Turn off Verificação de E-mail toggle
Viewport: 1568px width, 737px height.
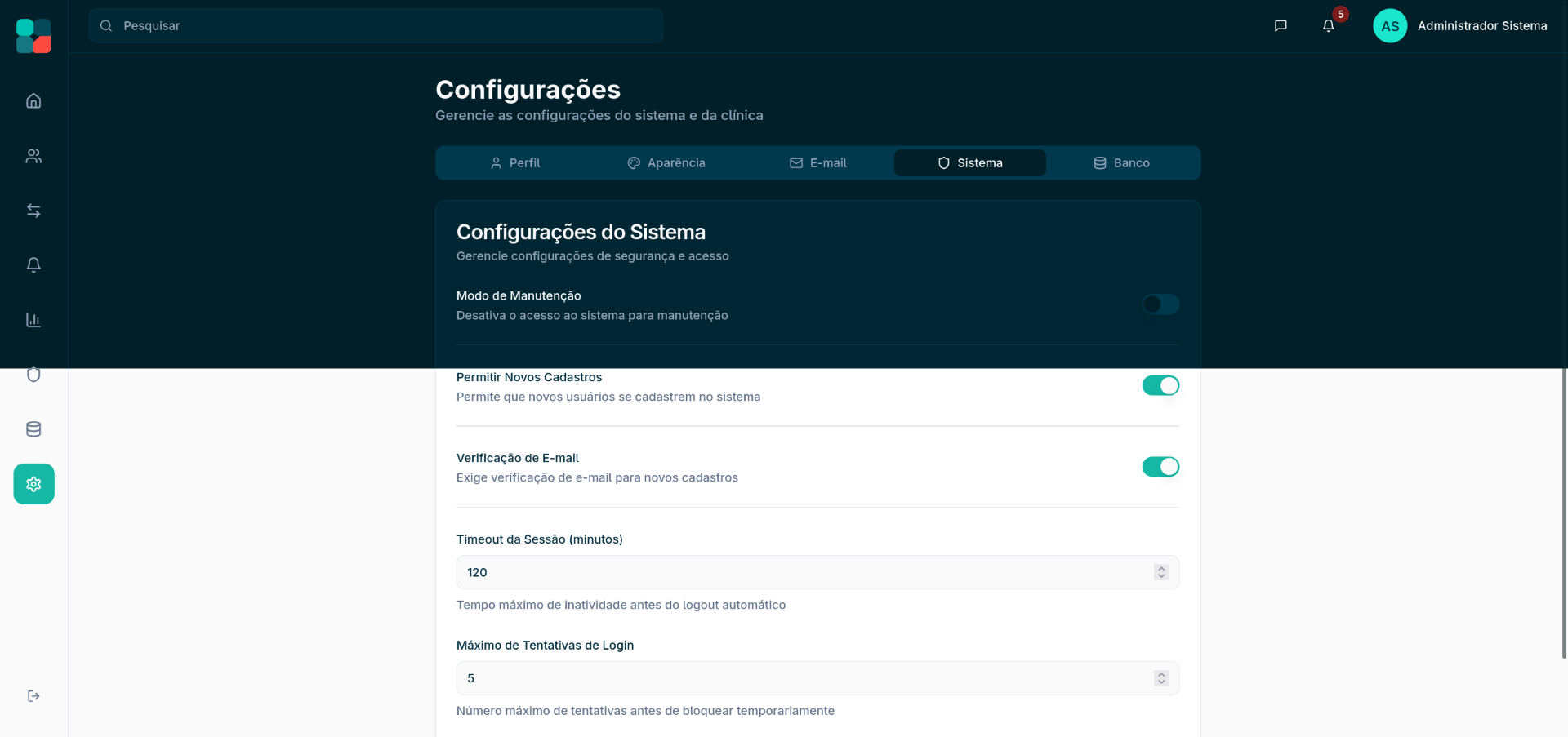[x=1160, y=467]
